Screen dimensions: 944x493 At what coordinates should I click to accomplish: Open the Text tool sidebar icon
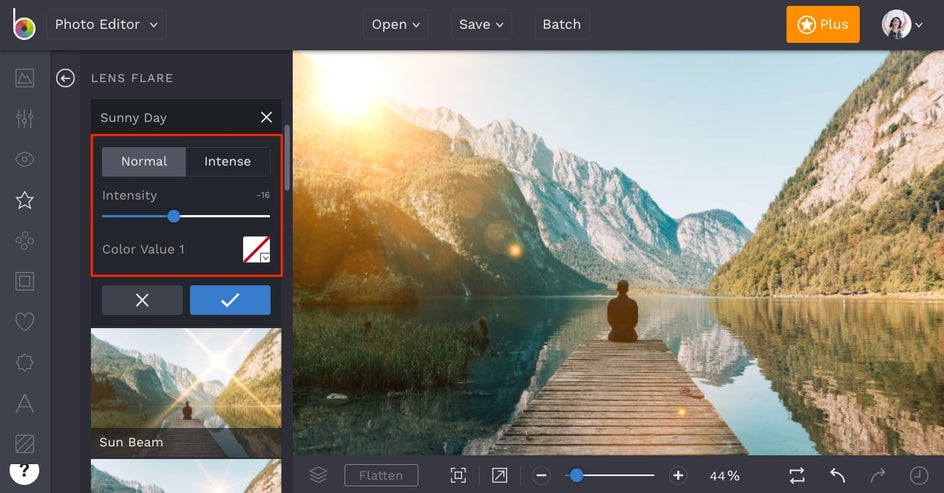[x=25, y=403]
